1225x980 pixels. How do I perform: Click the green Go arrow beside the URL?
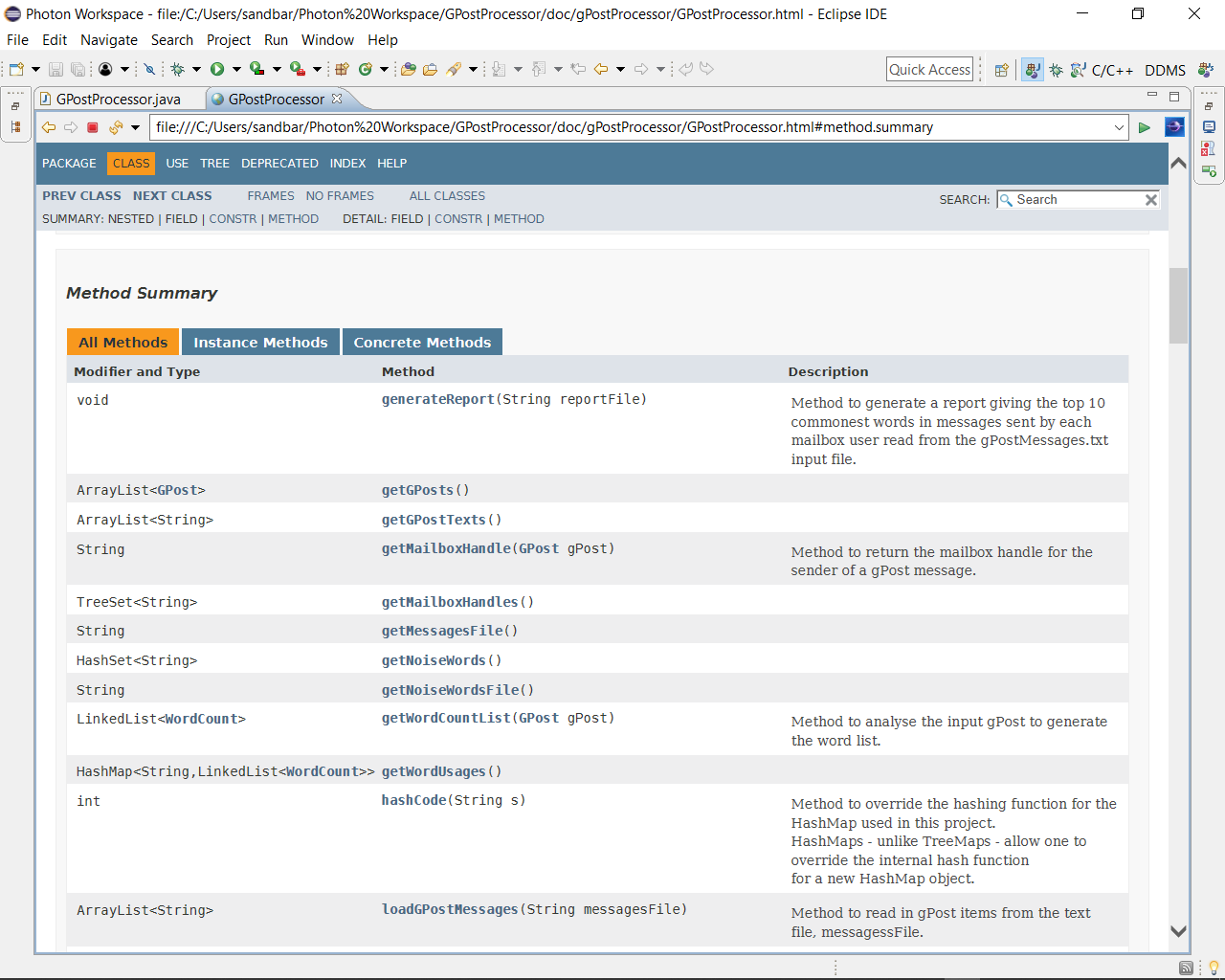(x=1144, y=127)
